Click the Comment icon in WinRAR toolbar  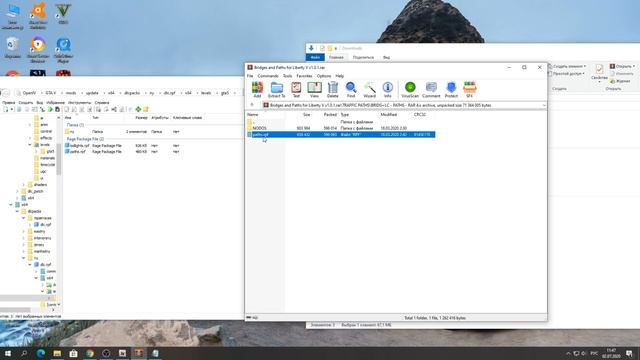pos(431,89)
